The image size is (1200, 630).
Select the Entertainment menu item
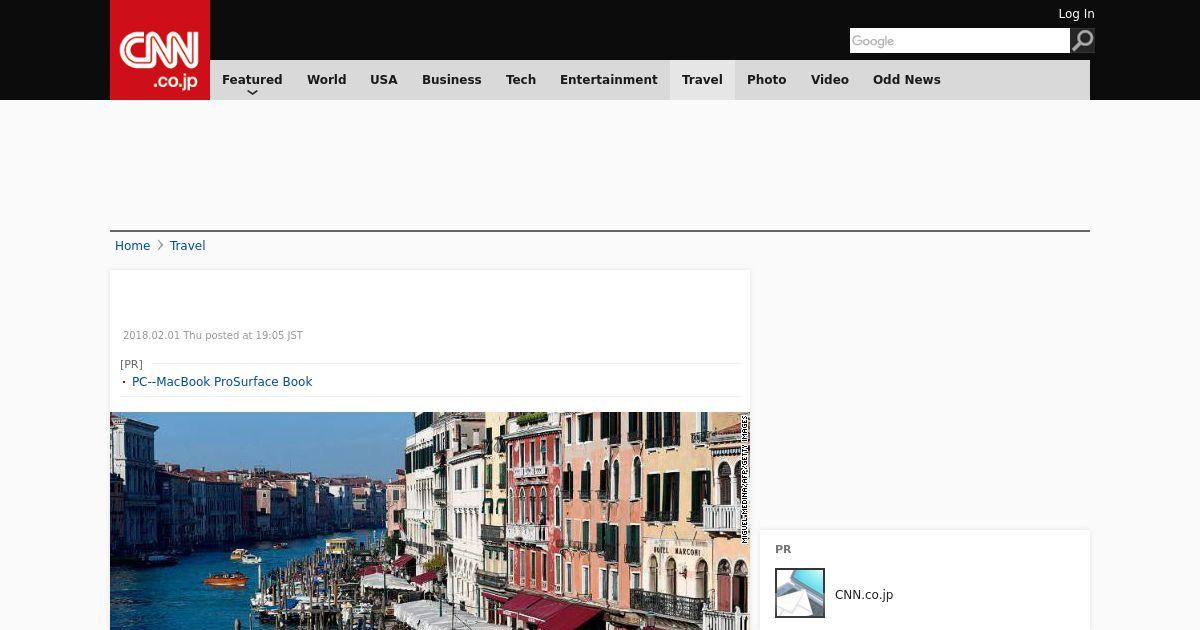609,80
